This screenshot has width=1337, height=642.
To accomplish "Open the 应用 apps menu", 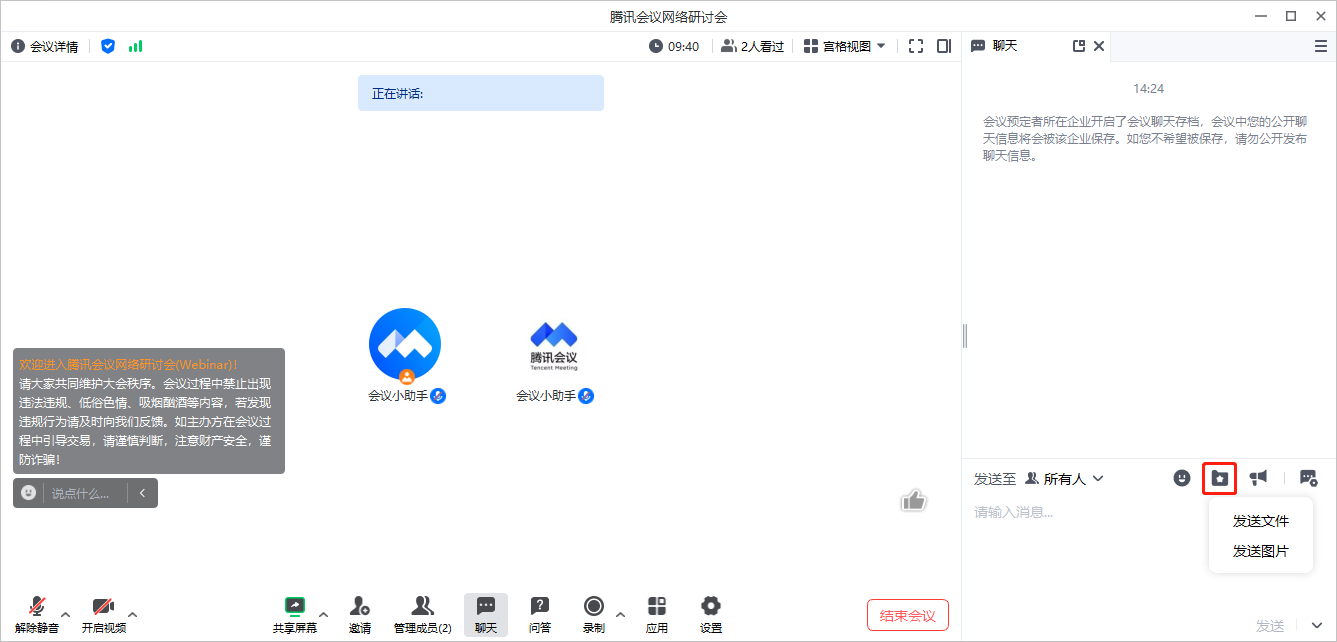I will (x=657, y=615).
